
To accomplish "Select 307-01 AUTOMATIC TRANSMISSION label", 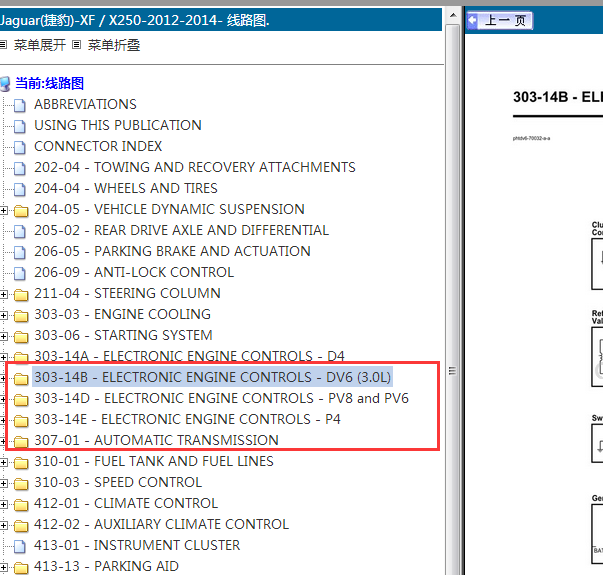I will [x=156, y=440].
